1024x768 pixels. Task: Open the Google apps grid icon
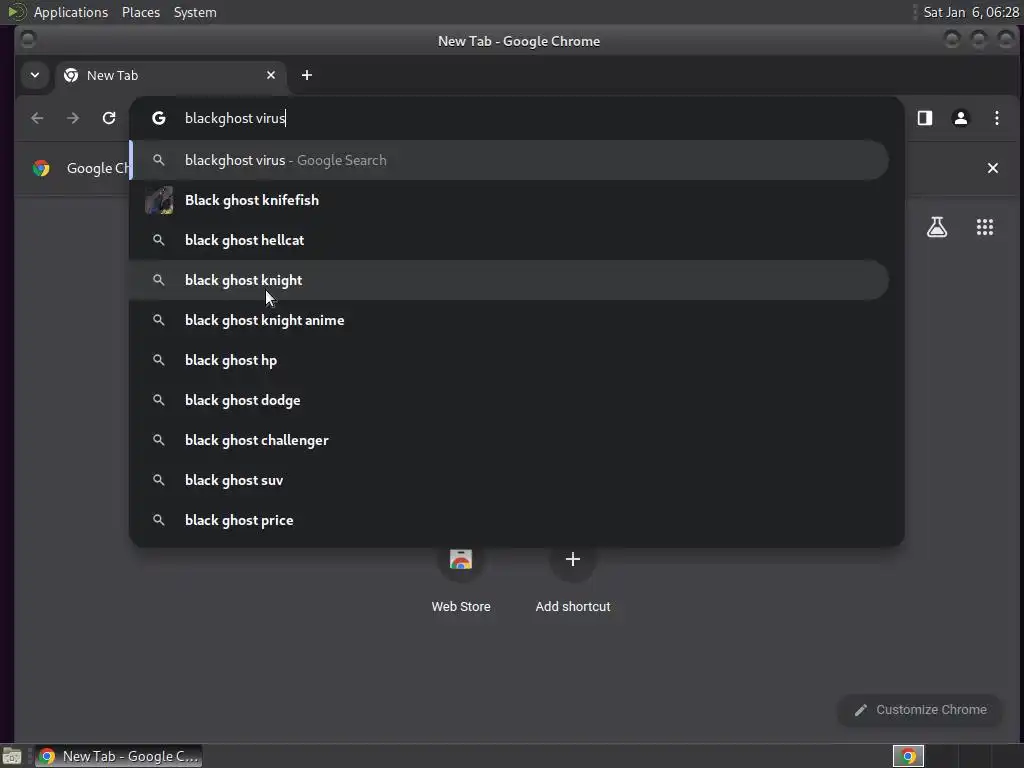tap(985, 227)
